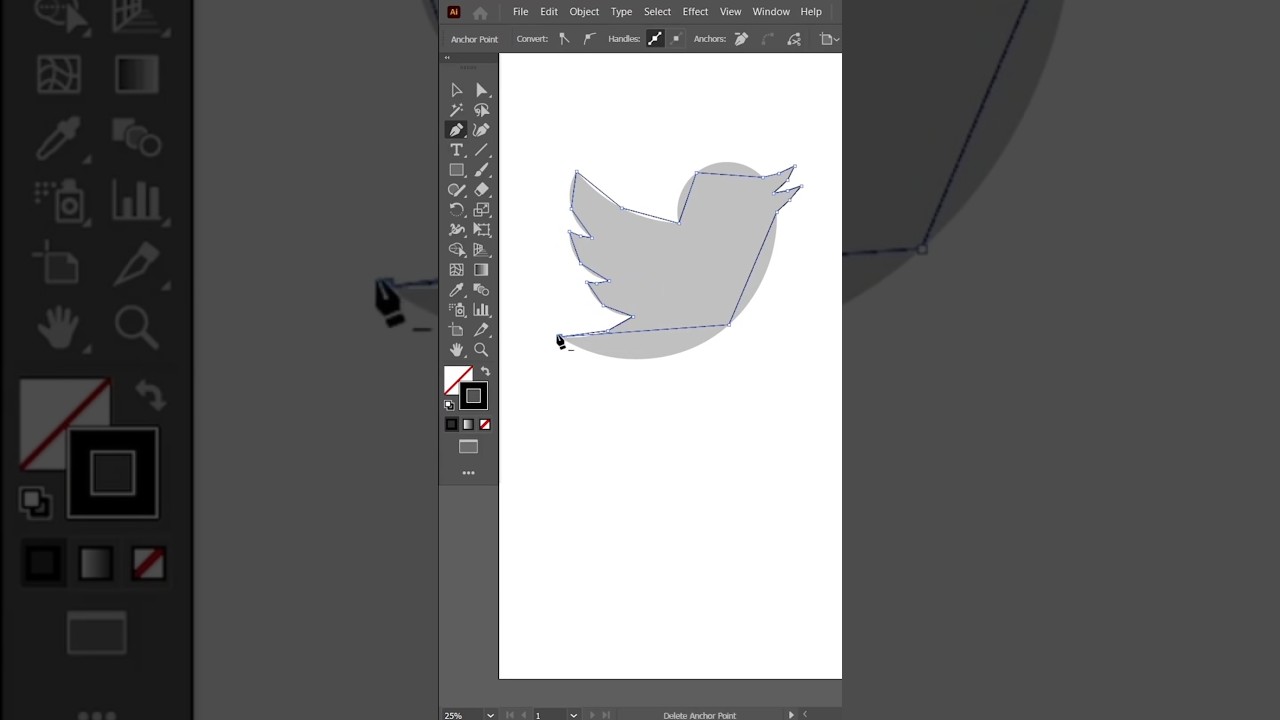The height and width of the screenshot is (720, 1280).
Task: Choose the Eraser tool
Action: point(481,190)
